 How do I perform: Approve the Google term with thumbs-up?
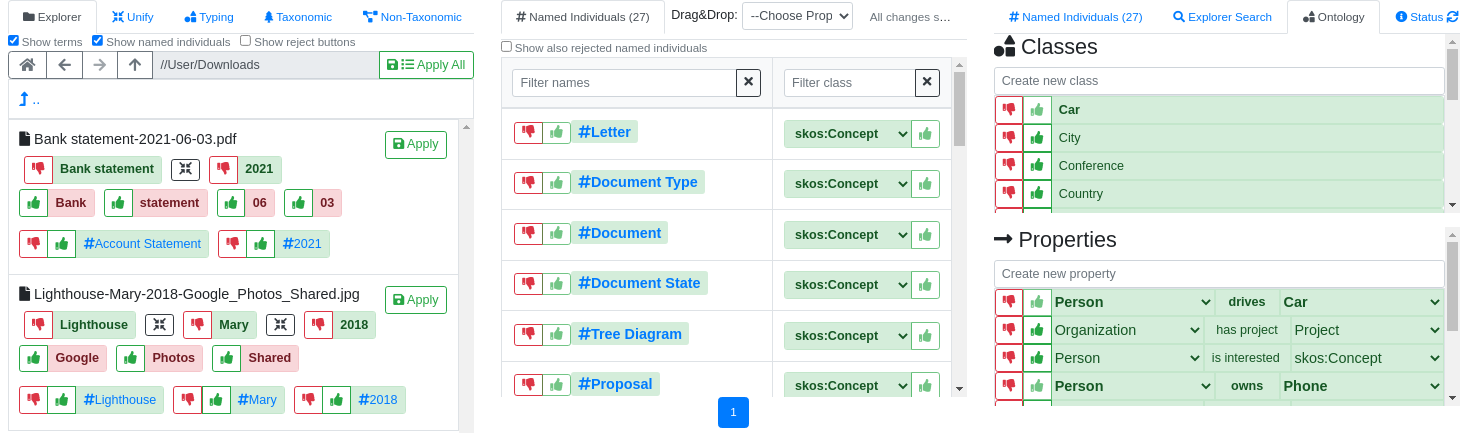(x=33, y=358)
